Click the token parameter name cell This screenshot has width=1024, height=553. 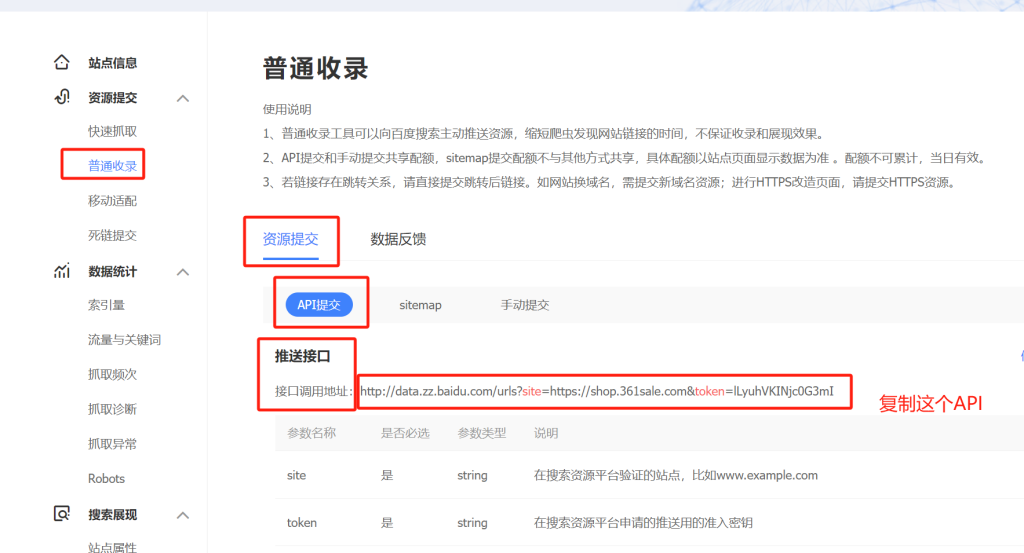[302, 522]
